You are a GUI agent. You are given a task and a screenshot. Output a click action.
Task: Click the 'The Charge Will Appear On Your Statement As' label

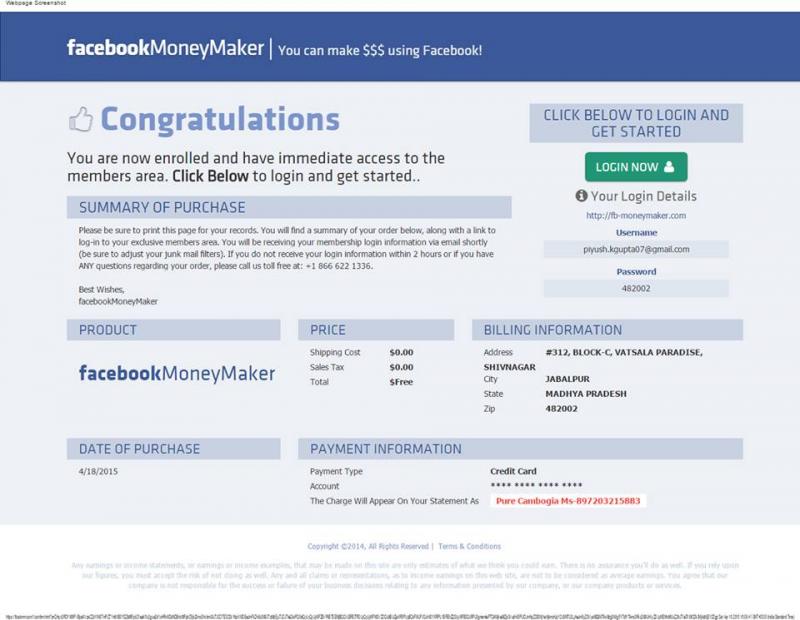point(394,501)
